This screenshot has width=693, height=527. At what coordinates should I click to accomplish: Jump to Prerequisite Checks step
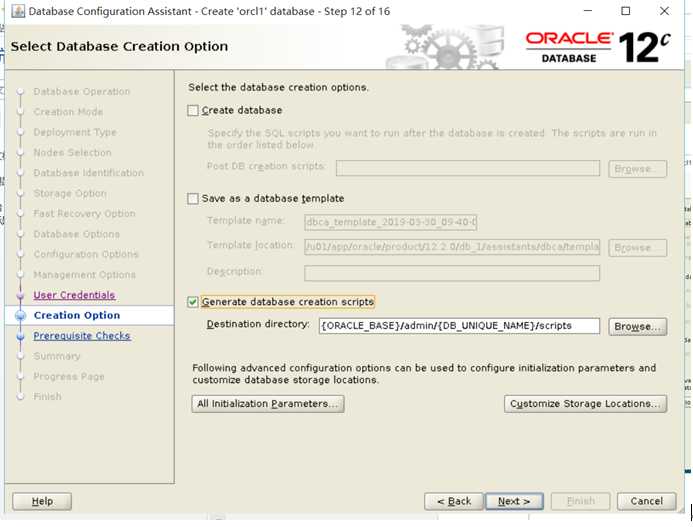(x=82, y=336)
